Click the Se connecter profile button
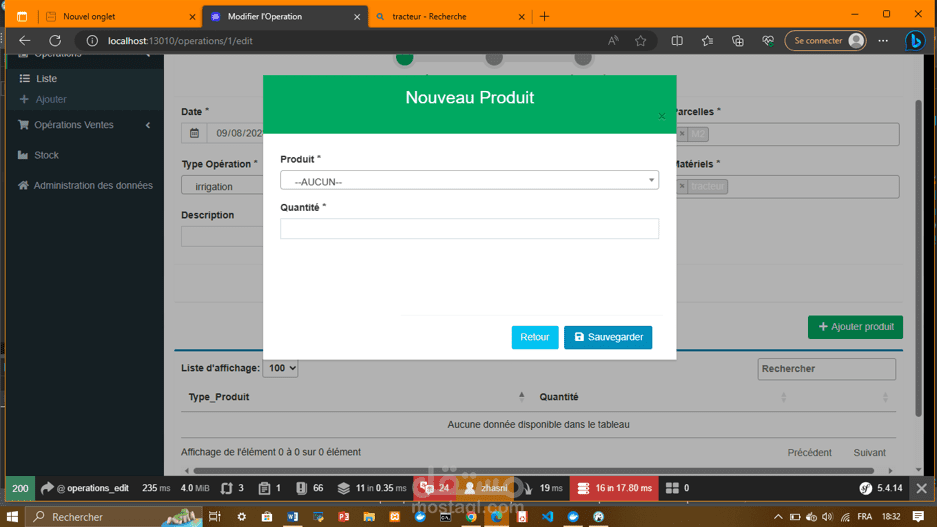Image resolution: width=937 pixels, height=528 pixels. tap(825, 41)
